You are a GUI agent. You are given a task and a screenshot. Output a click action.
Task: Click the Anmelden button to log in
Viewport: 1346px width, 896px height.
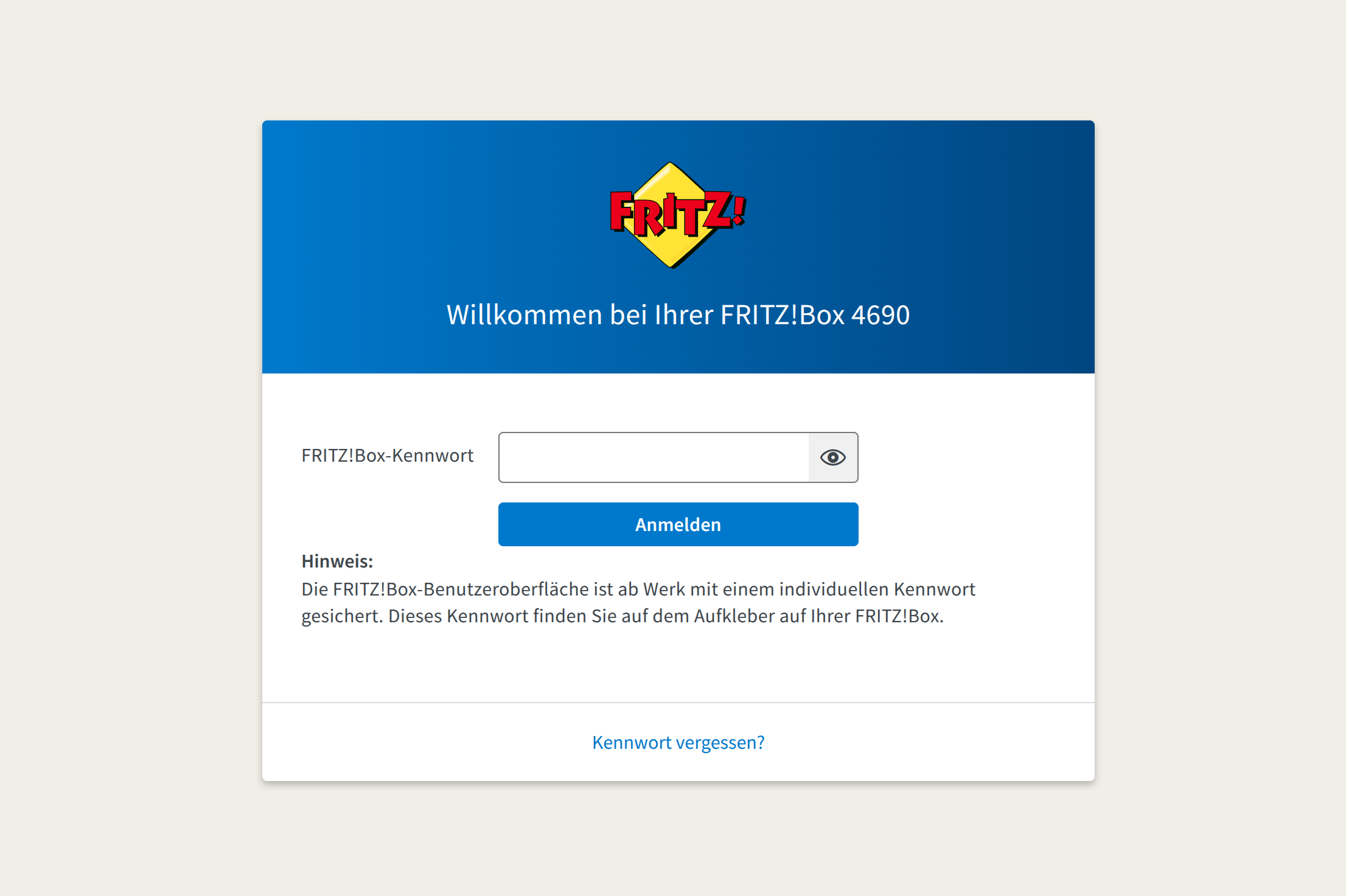pos(678,524)
